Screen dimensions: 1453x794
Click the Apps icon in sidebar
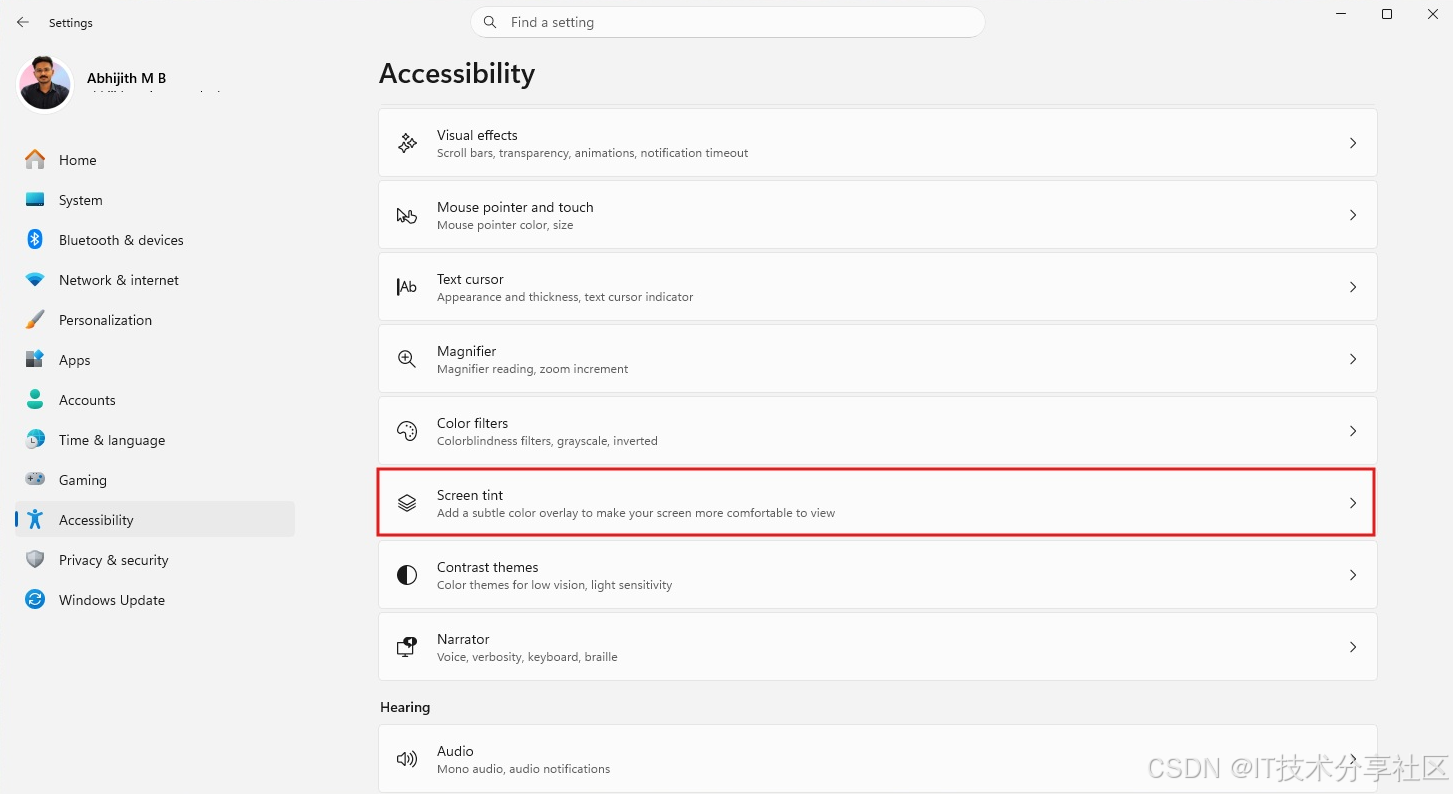tap(35, 359)
